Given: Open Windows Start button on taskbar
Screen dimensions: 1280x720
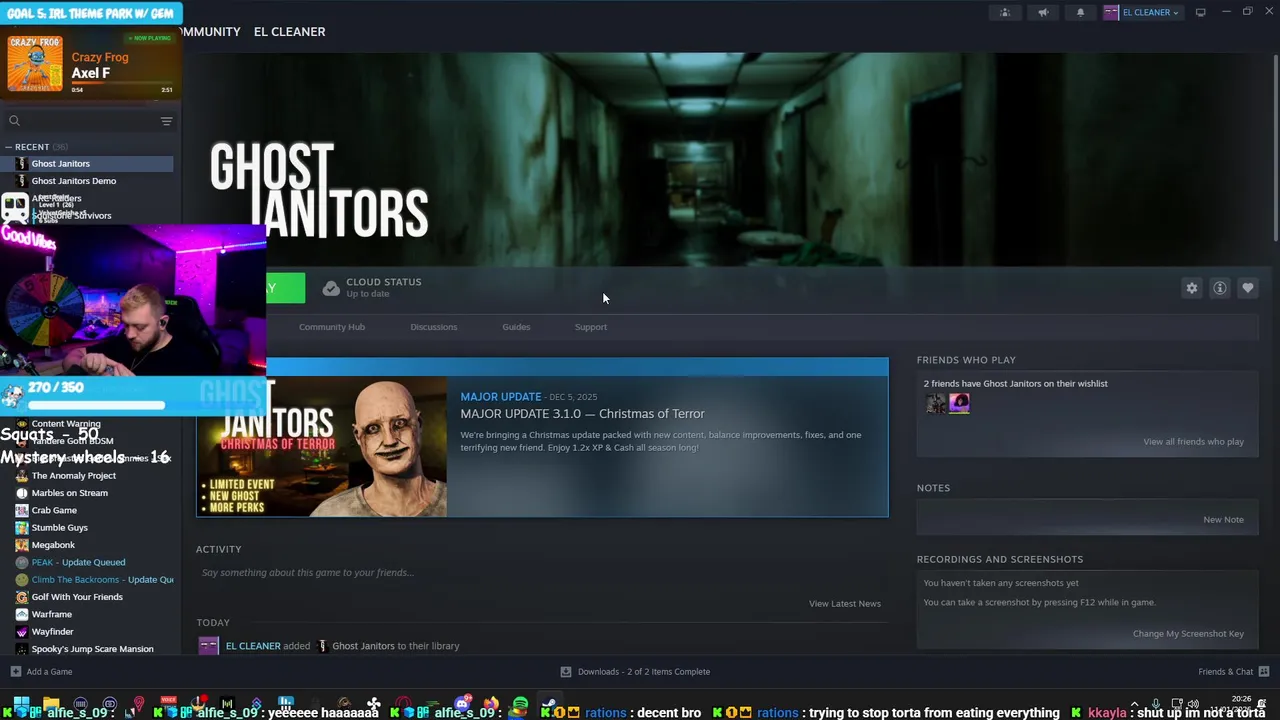Looking at the screenshot, I should 20,705.
